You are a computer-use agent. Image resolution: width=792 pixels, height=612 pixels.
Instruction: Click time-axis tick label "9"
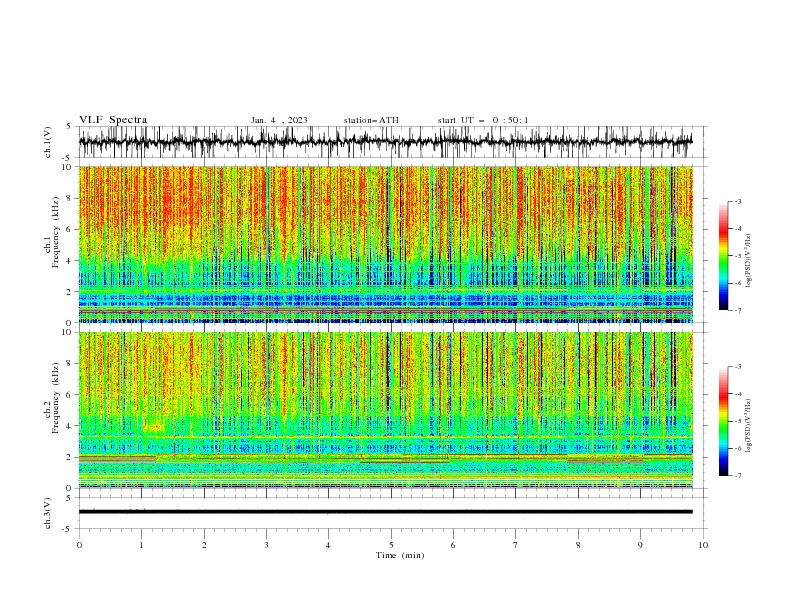coord(640,545)
